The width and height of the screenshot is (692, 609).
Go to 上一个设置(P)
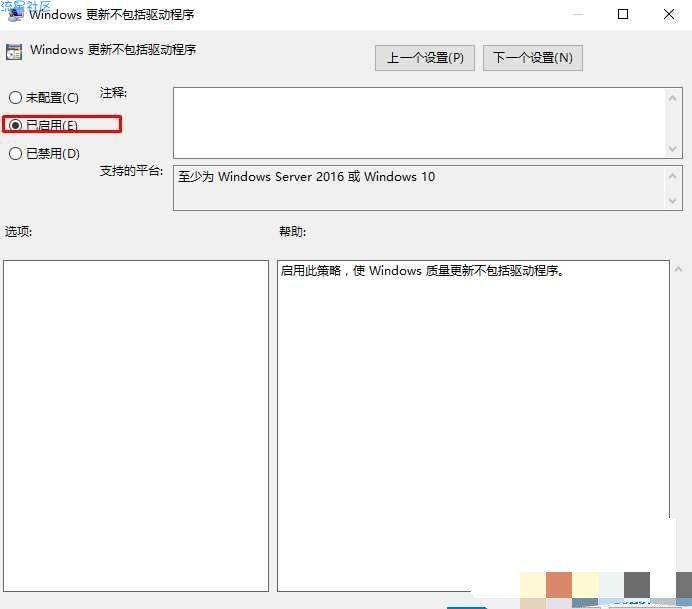tap(425, 58)
